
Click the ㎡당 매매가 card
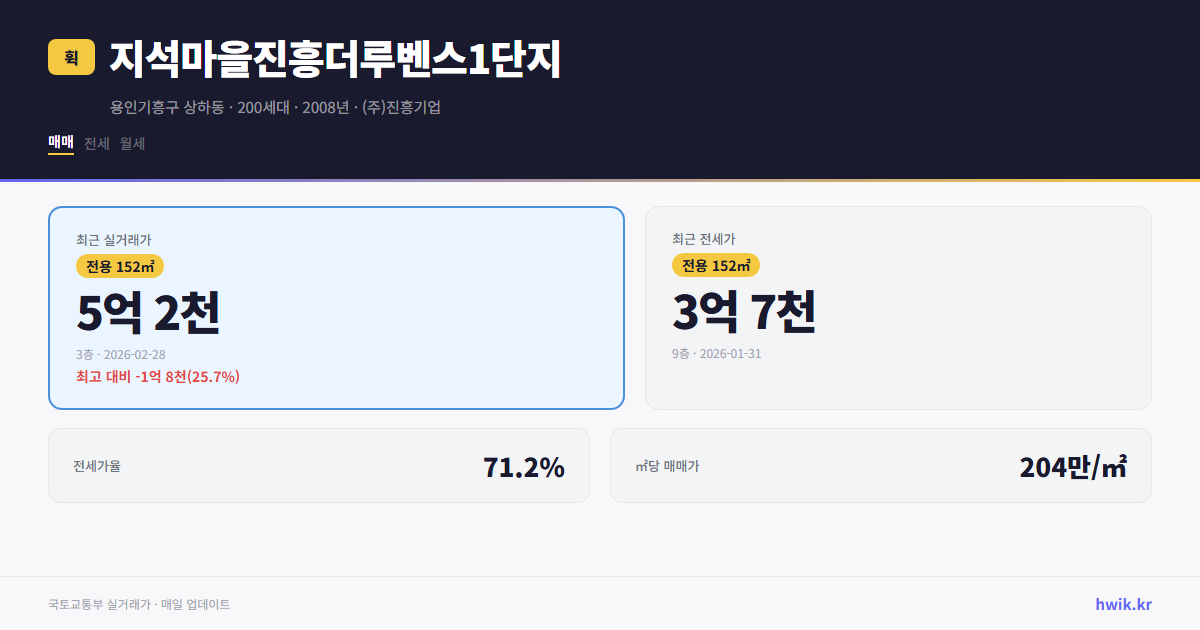(x=880, y=465)
